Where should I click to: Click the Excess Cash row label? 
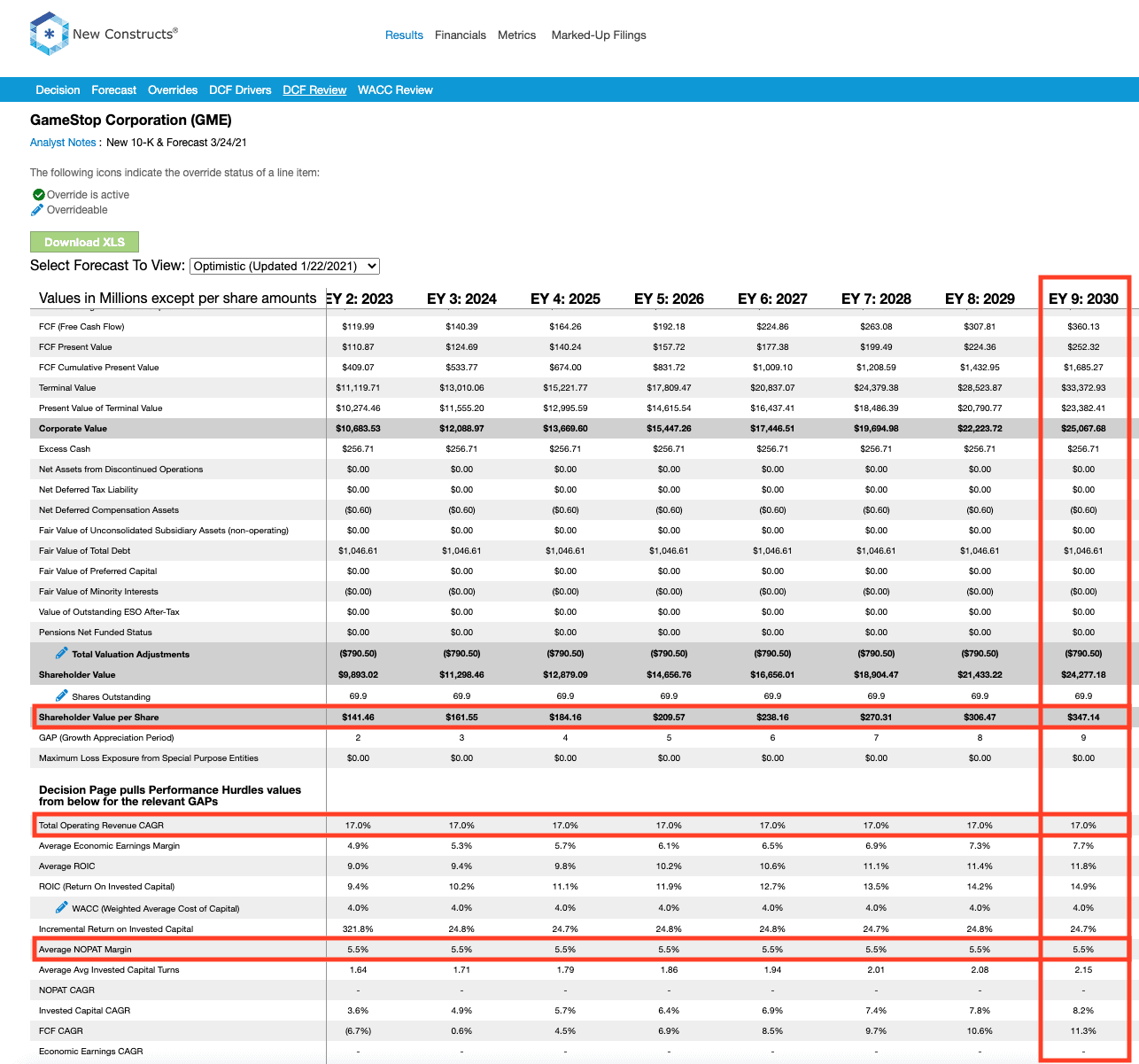coord(65,449)
